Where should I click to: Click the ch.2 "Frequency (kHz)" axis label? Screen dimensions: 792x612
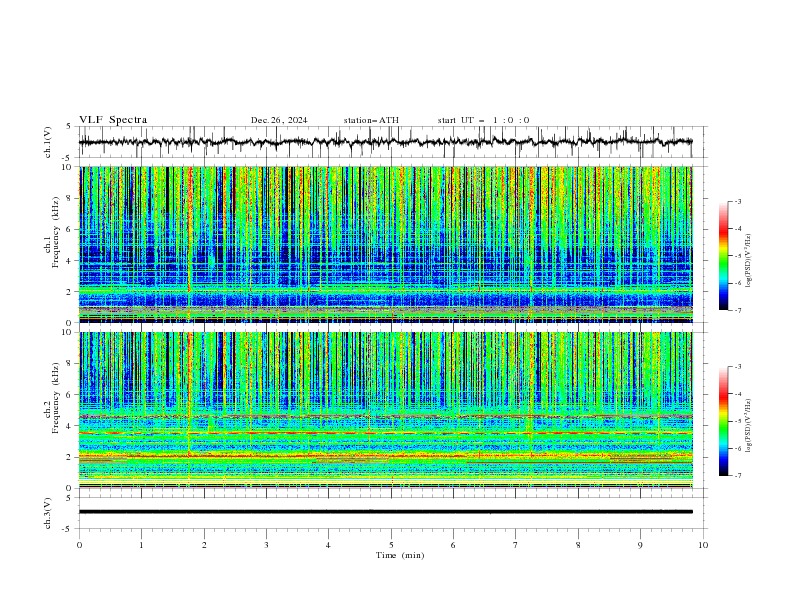[55, 398]
